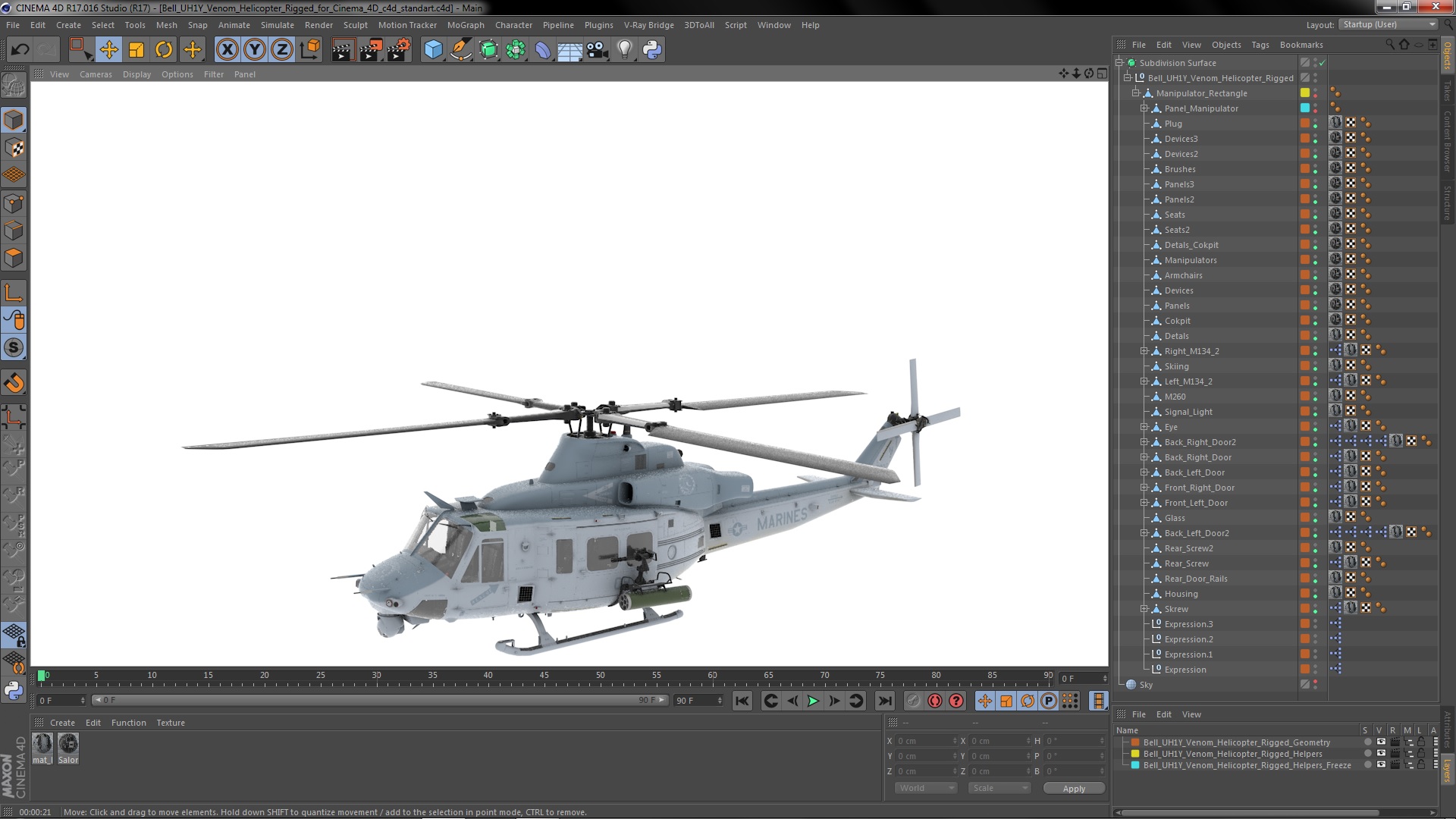Open the Spline Pen tool

(460, 50)
